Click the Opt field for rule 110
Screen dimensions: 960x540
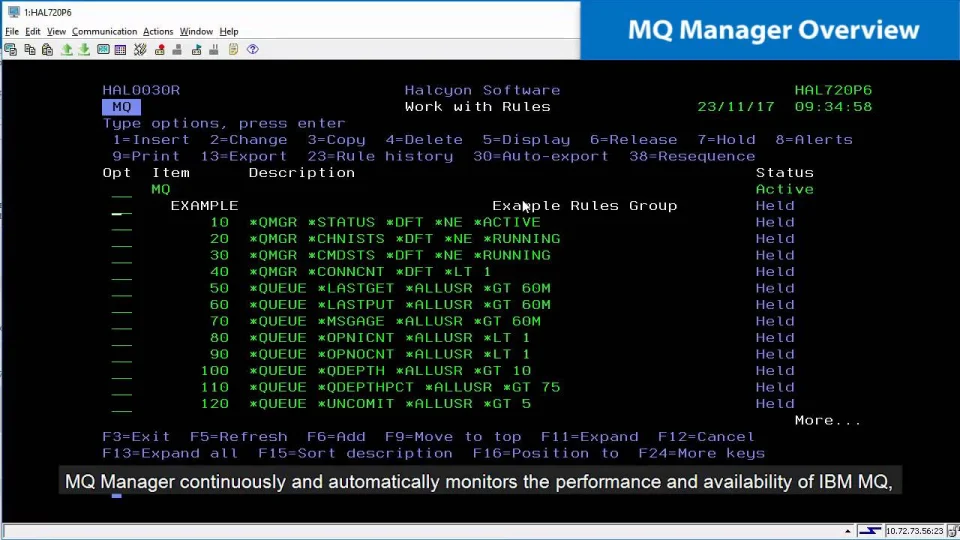click(x=122, y=389)
